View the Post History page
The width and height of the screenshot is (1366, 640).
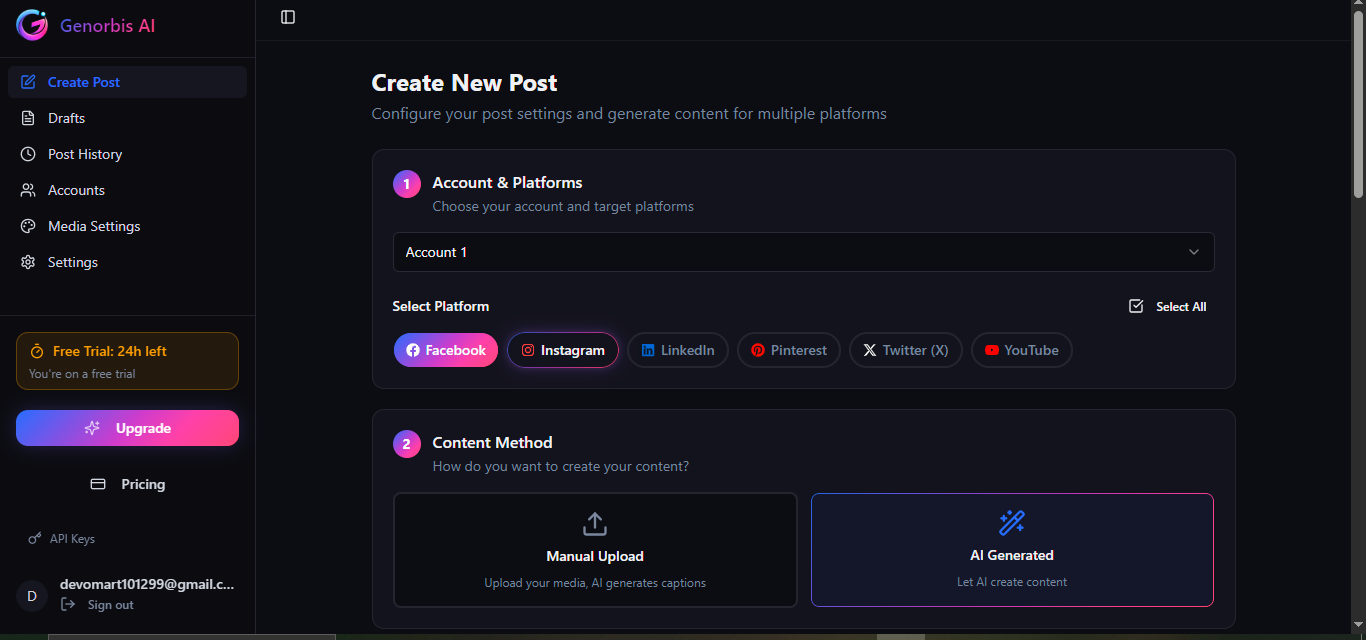point(83,153)
